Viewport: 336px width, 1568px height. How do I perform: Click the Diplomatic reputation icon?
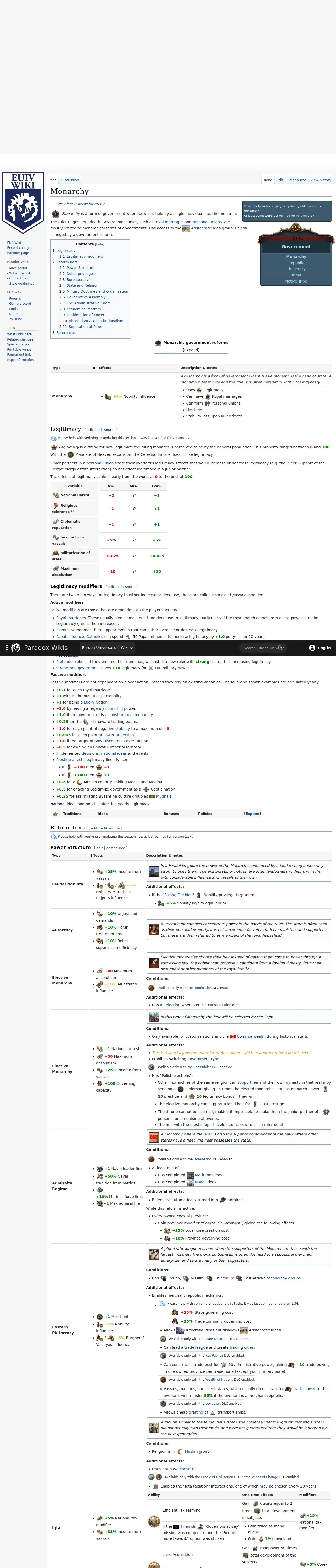[x=55, y=521]
